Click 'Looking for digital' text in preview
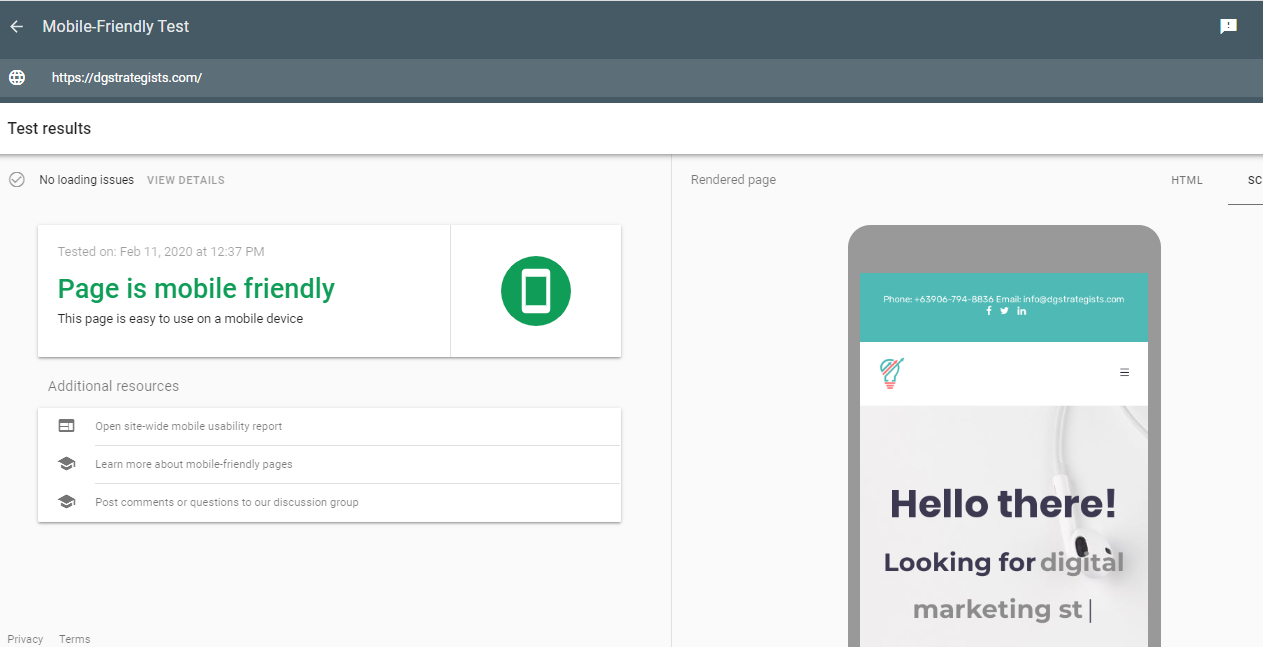The width and height of the screenshot is (1263, 647). (x=1003, y=562)
